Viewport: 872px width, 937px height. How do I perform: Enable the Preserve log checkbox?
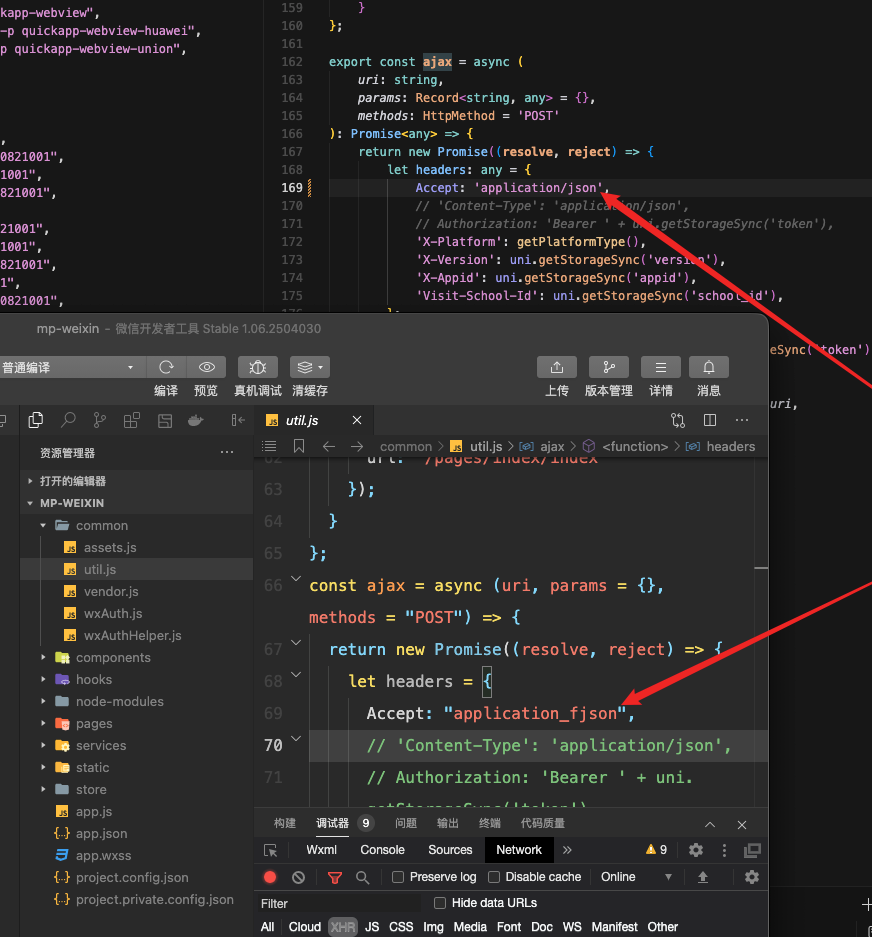[x=398, y=877]
